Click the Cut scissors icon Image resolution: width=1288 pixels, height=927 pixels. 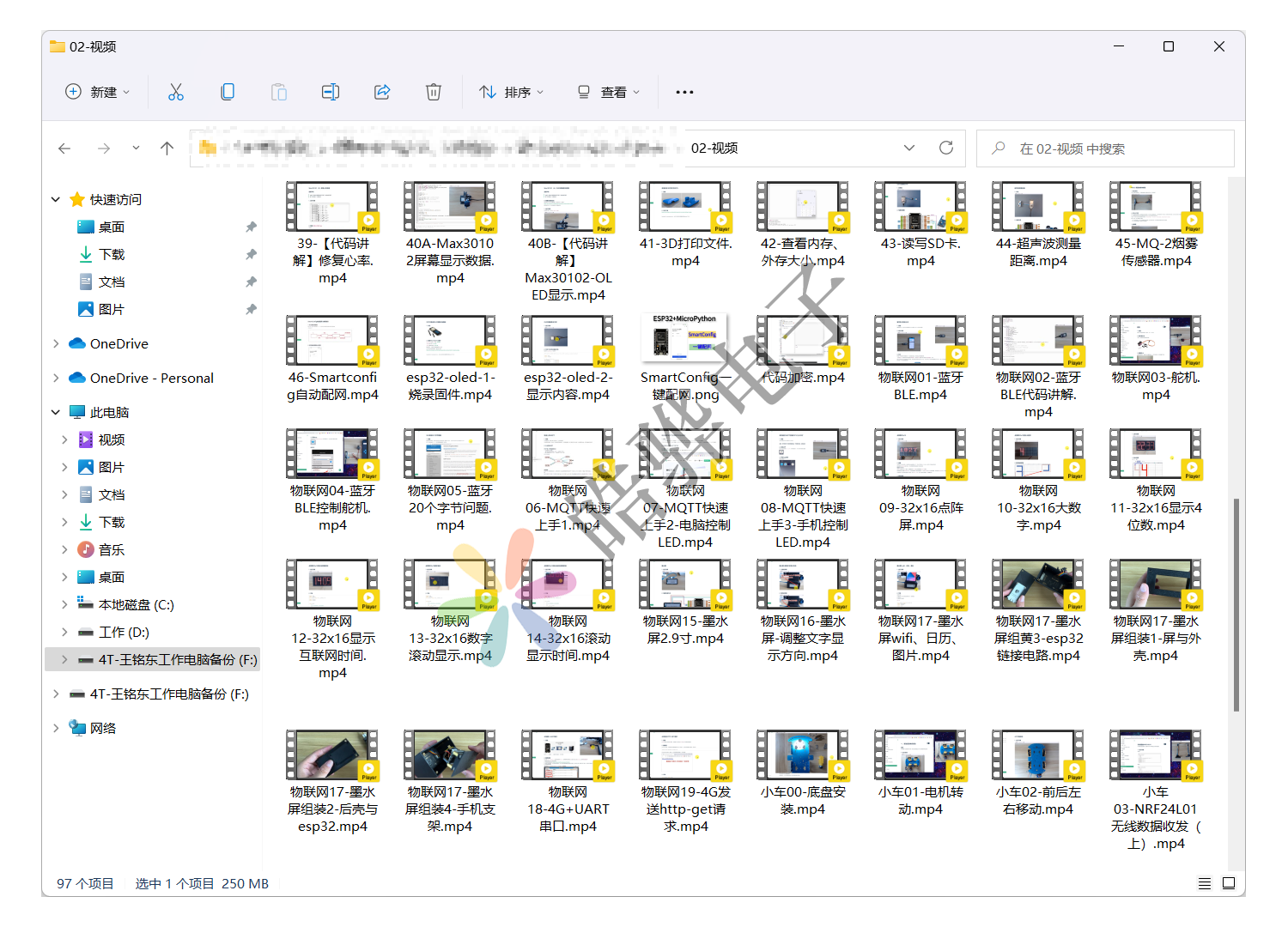(x=176, y=92)
